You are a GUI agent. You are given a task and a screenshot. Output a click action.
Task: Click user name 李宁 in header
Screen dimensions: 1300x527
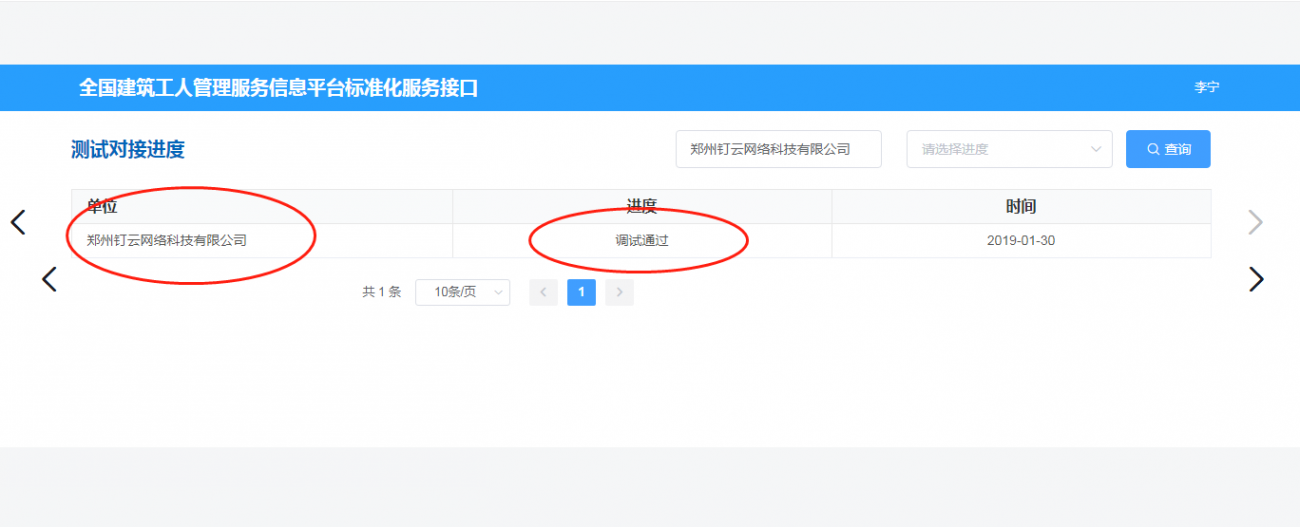pos(1207,87)
